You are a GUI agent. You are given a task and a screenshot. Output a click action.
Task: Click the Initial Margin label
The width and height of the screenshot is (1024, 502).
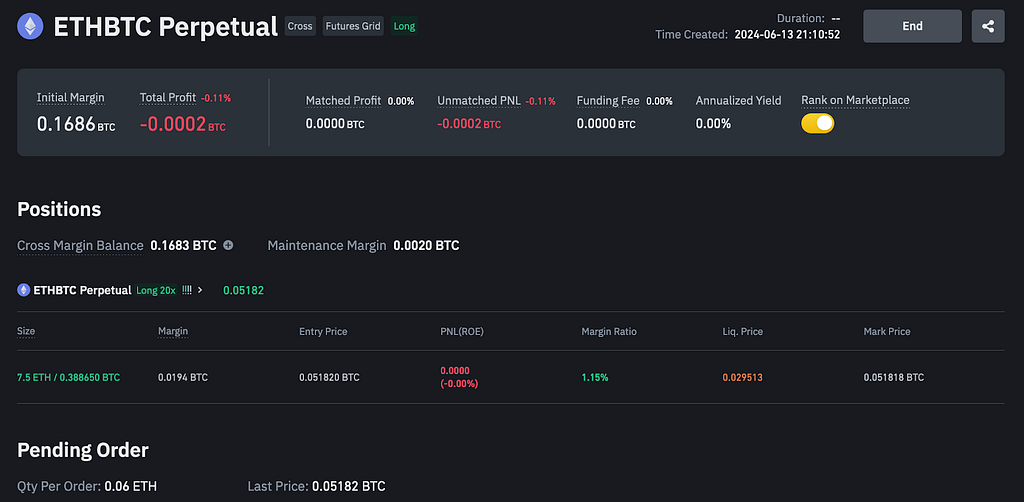(71, 98)
